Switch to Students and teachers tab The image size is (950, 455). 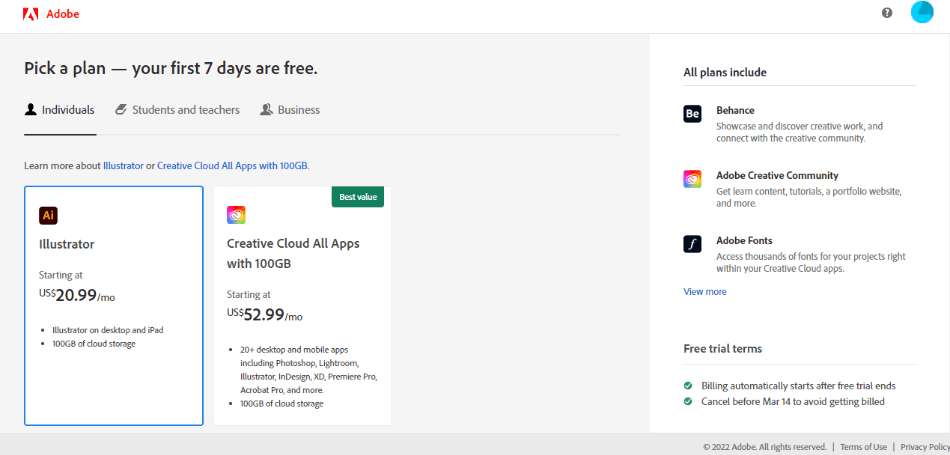(177, 110)
